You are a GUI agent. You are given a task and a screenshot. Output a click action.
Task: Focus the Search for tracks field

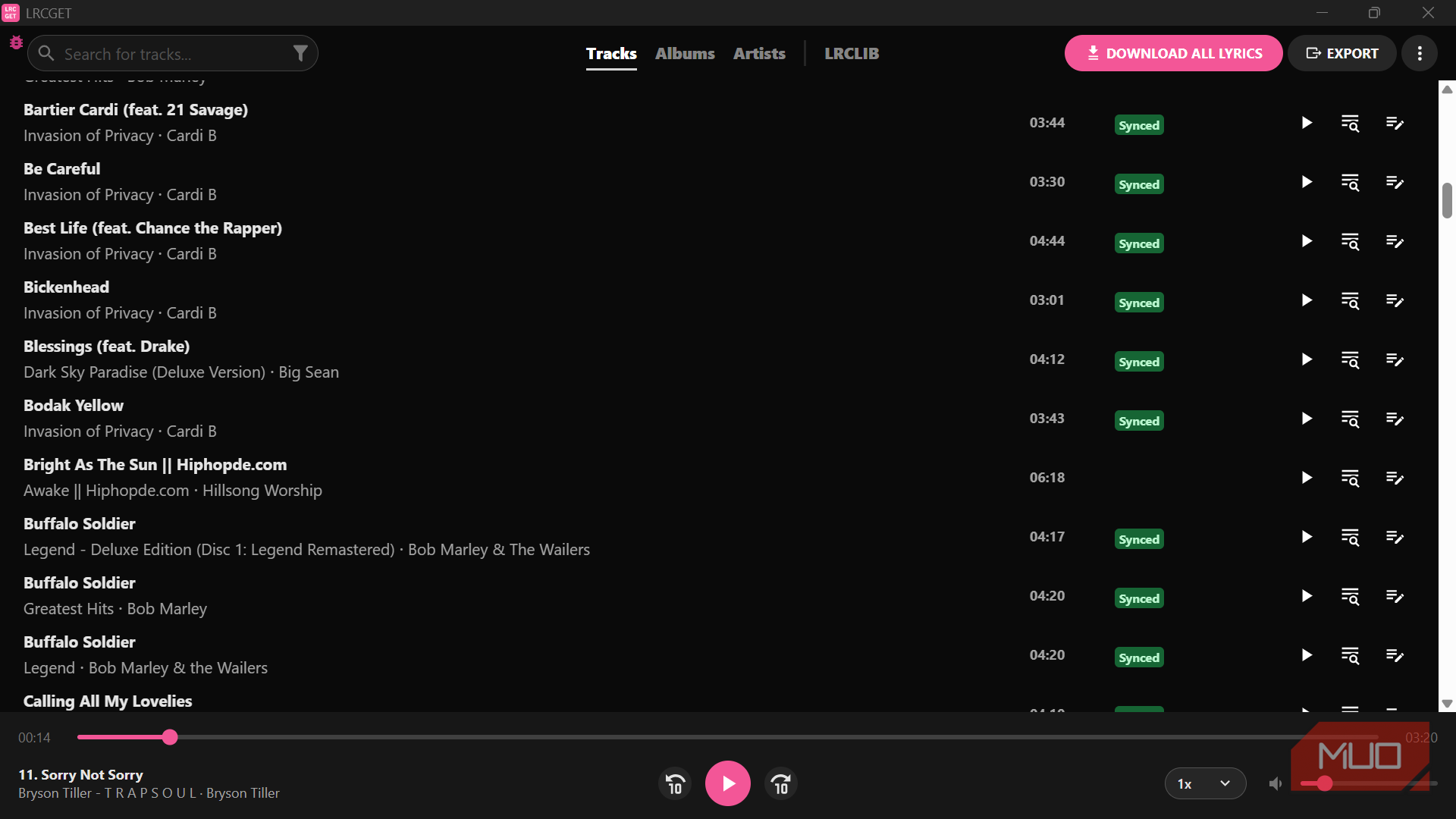pos(173,53)
